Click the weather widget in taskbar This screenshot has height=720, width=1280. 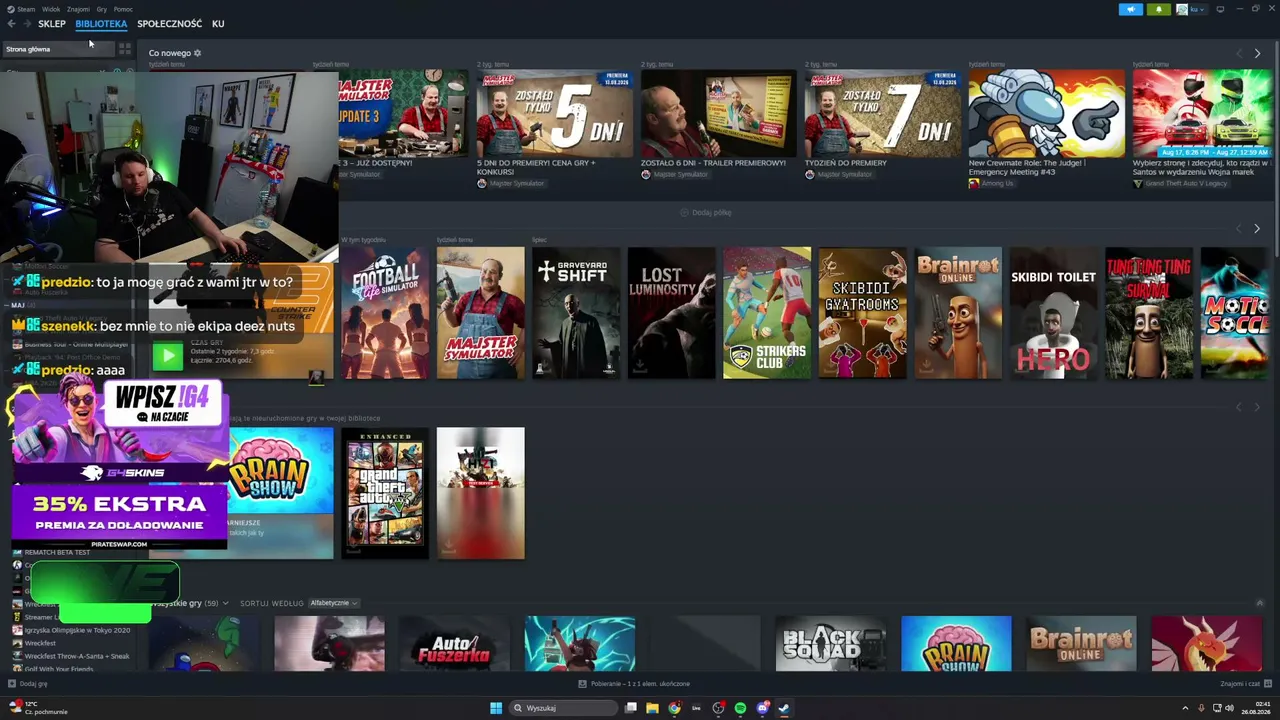click(40, 708)
